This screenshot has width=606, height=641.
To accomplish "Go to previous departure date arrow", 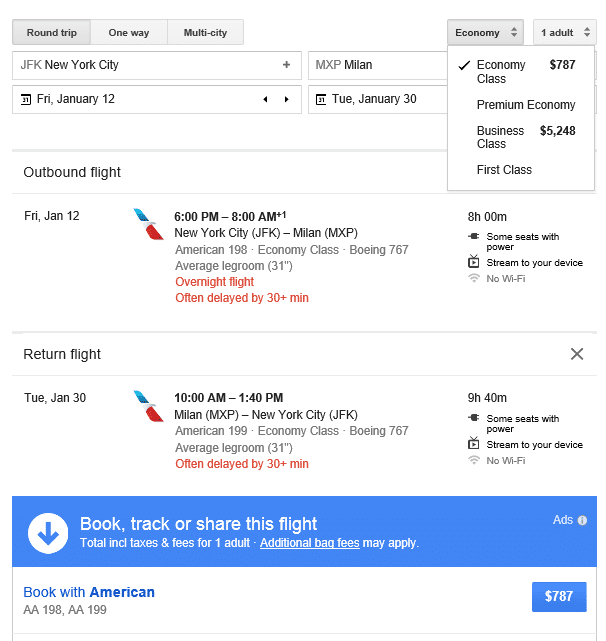I will [265, 99].
